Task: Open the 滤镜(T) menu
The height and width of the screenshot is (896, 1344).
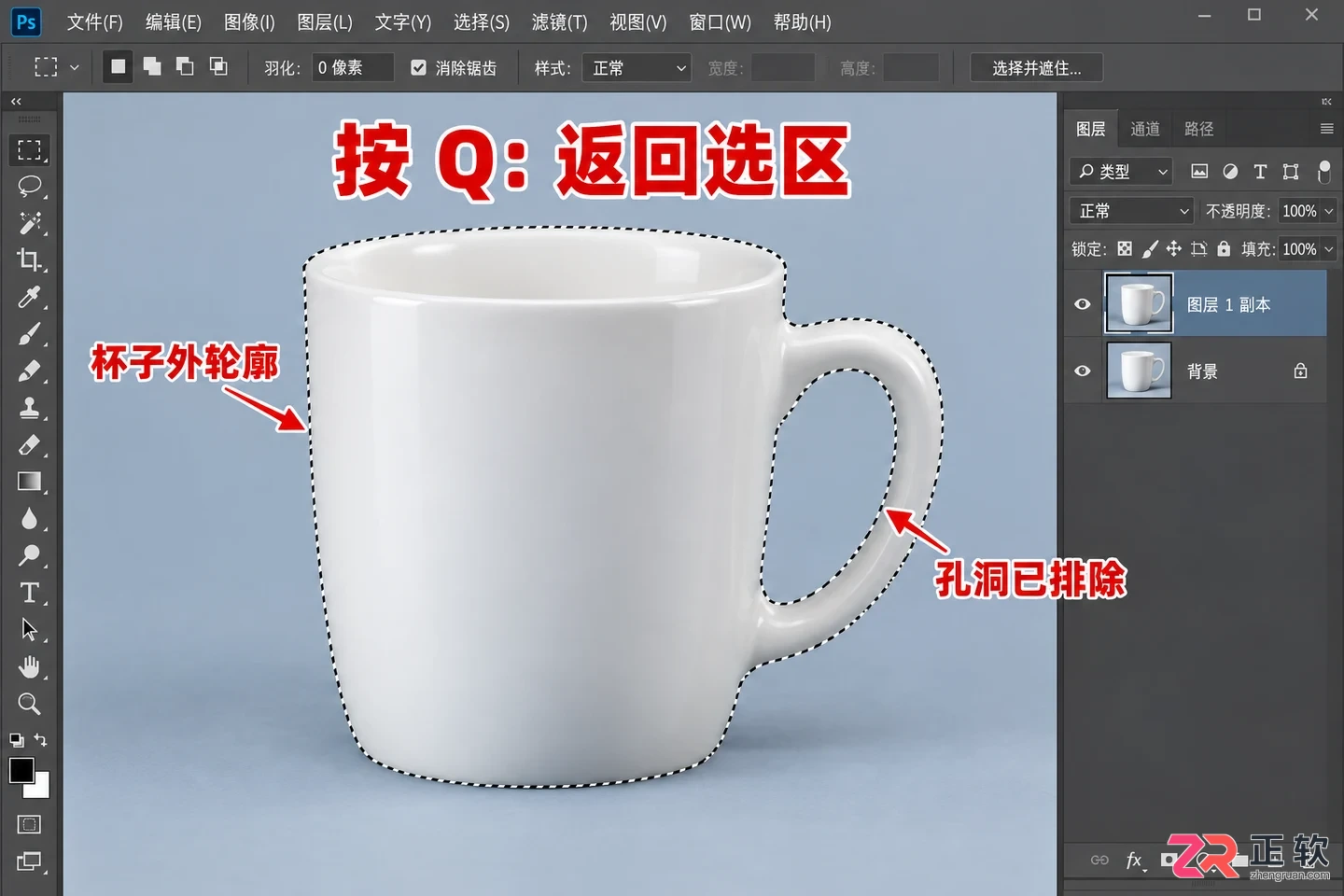Action: coord(559,22)
